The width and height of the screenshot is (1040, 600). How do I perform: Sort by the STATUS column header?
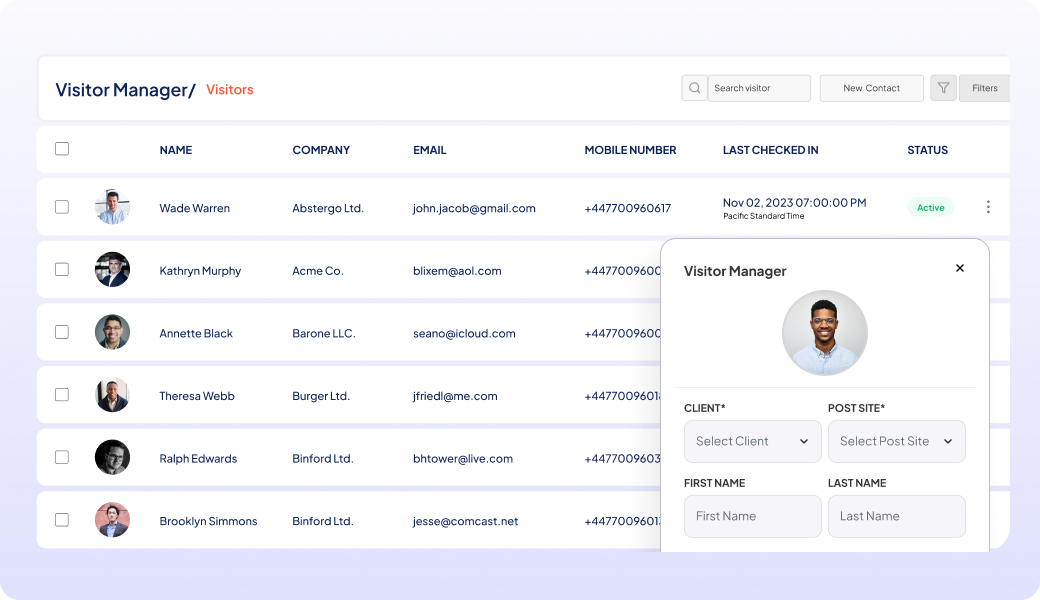click(x=927, y=150)
